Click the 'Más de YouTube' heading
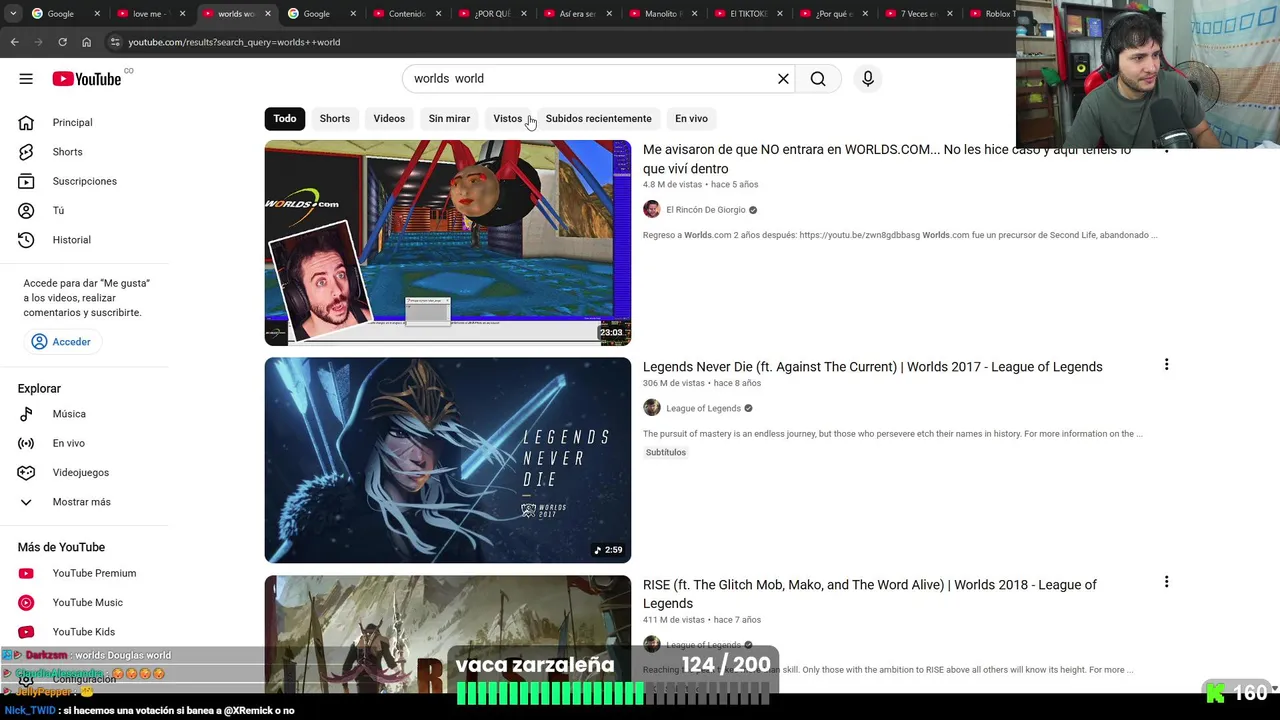 pos(61,547)
